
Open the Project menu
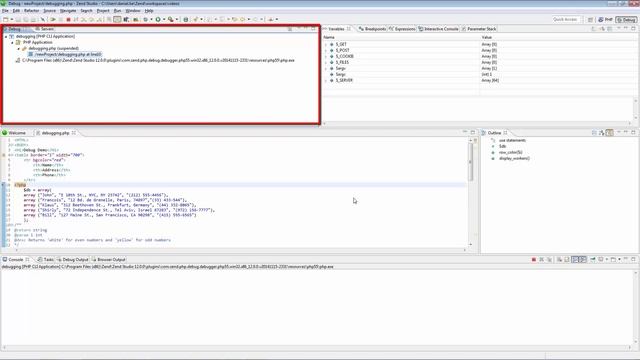pyautogui.click(x=103, y=11)
